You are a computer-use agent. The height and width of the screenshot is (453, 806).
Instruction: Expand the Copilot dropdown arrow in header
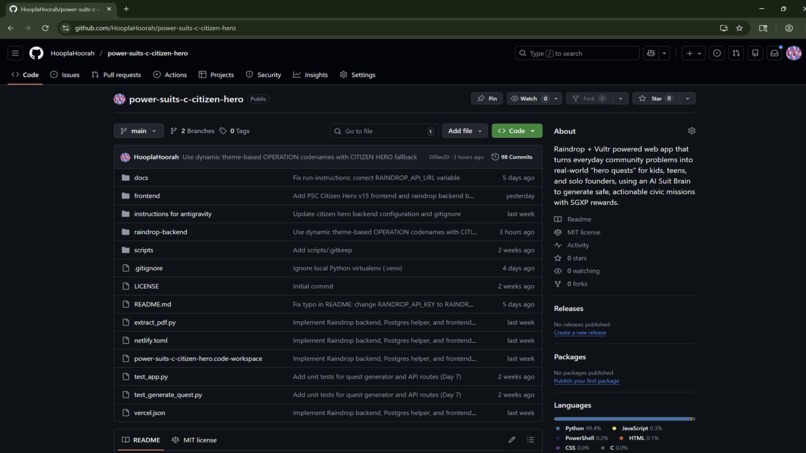664,53
